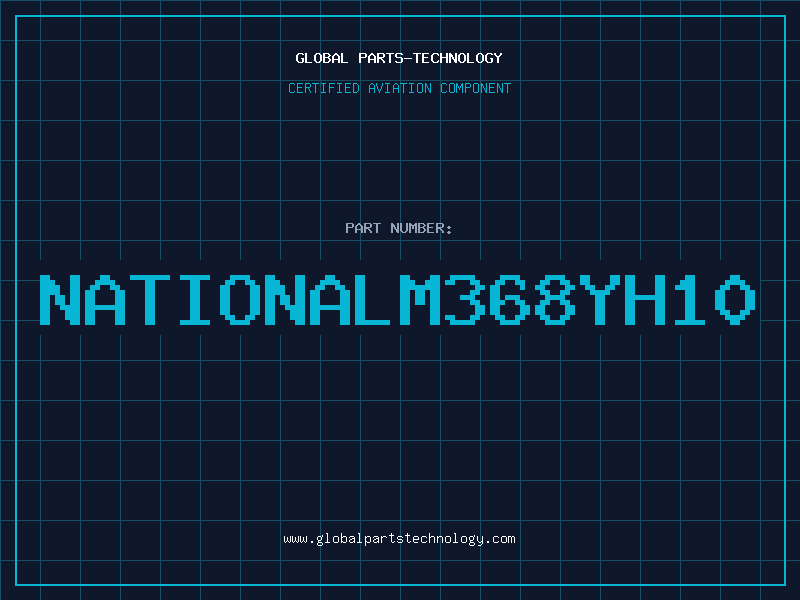This screenshot has height=600, width=800.
Task: Select the word AVIATION in the subtitle
Action: [400, 88]
